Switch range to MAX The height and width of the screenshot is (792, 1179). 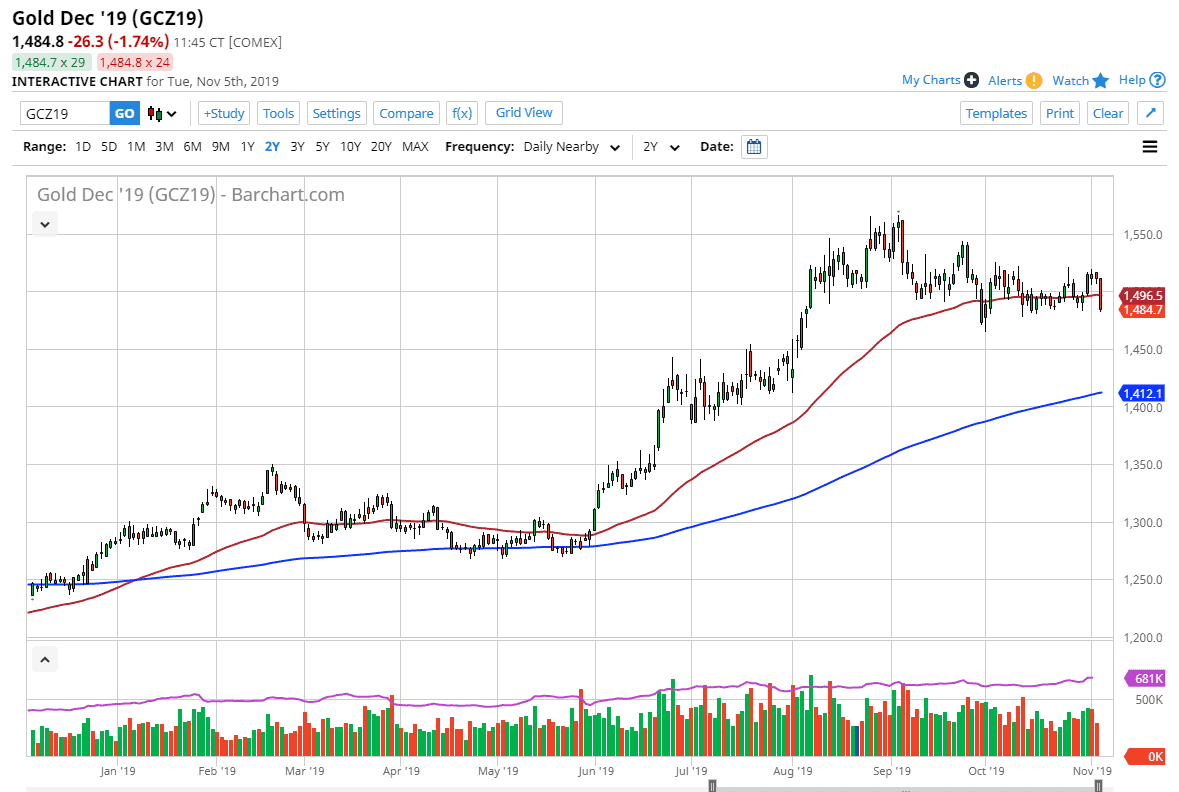415,146
